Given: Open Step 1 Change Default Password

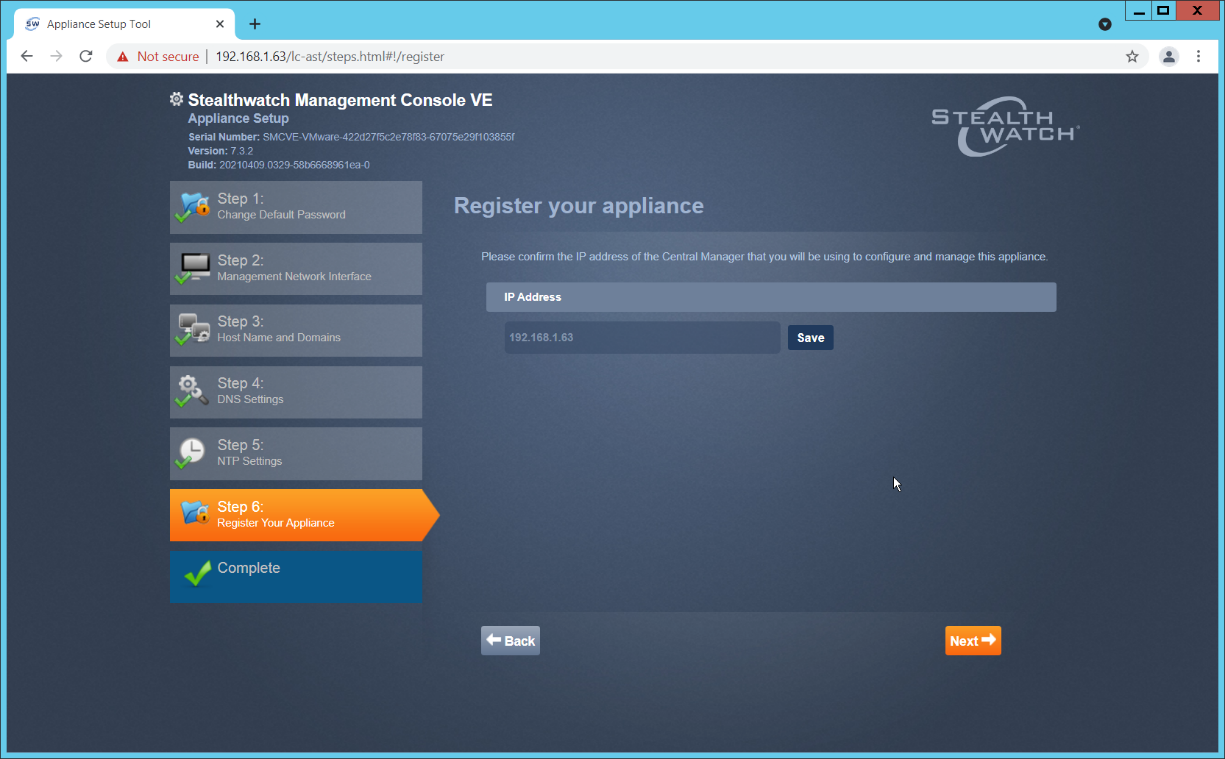Looking at the screenshot, I should click(x=296, y=207).
